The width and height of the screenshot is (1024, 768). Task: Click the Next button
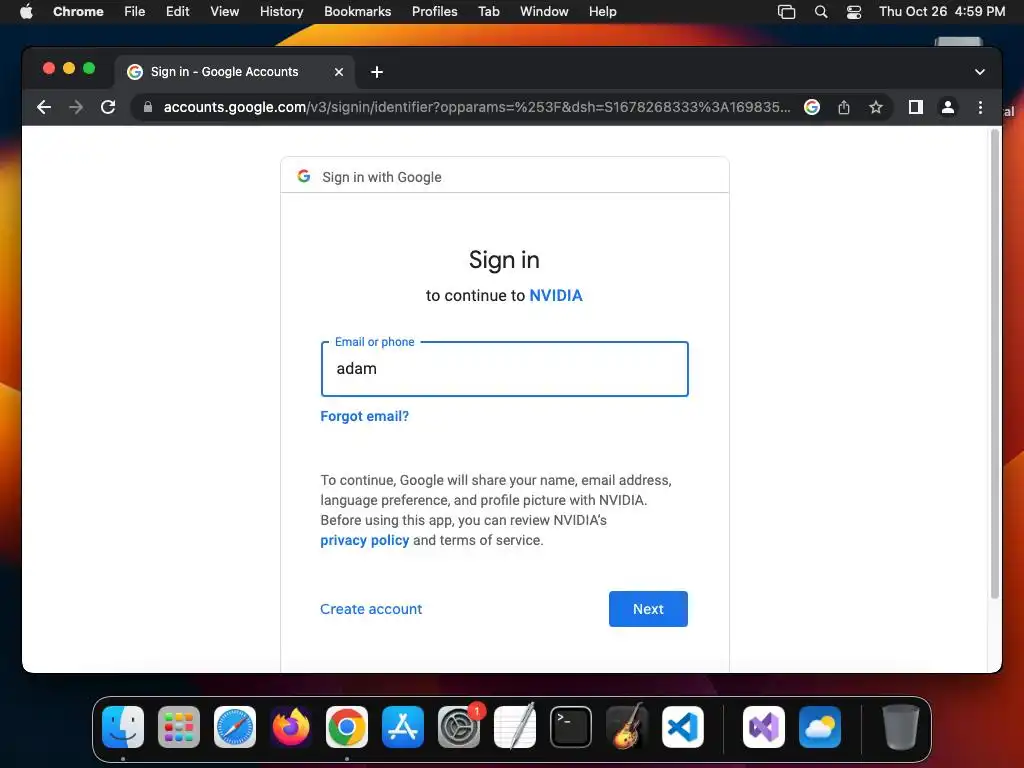(648, 609)
